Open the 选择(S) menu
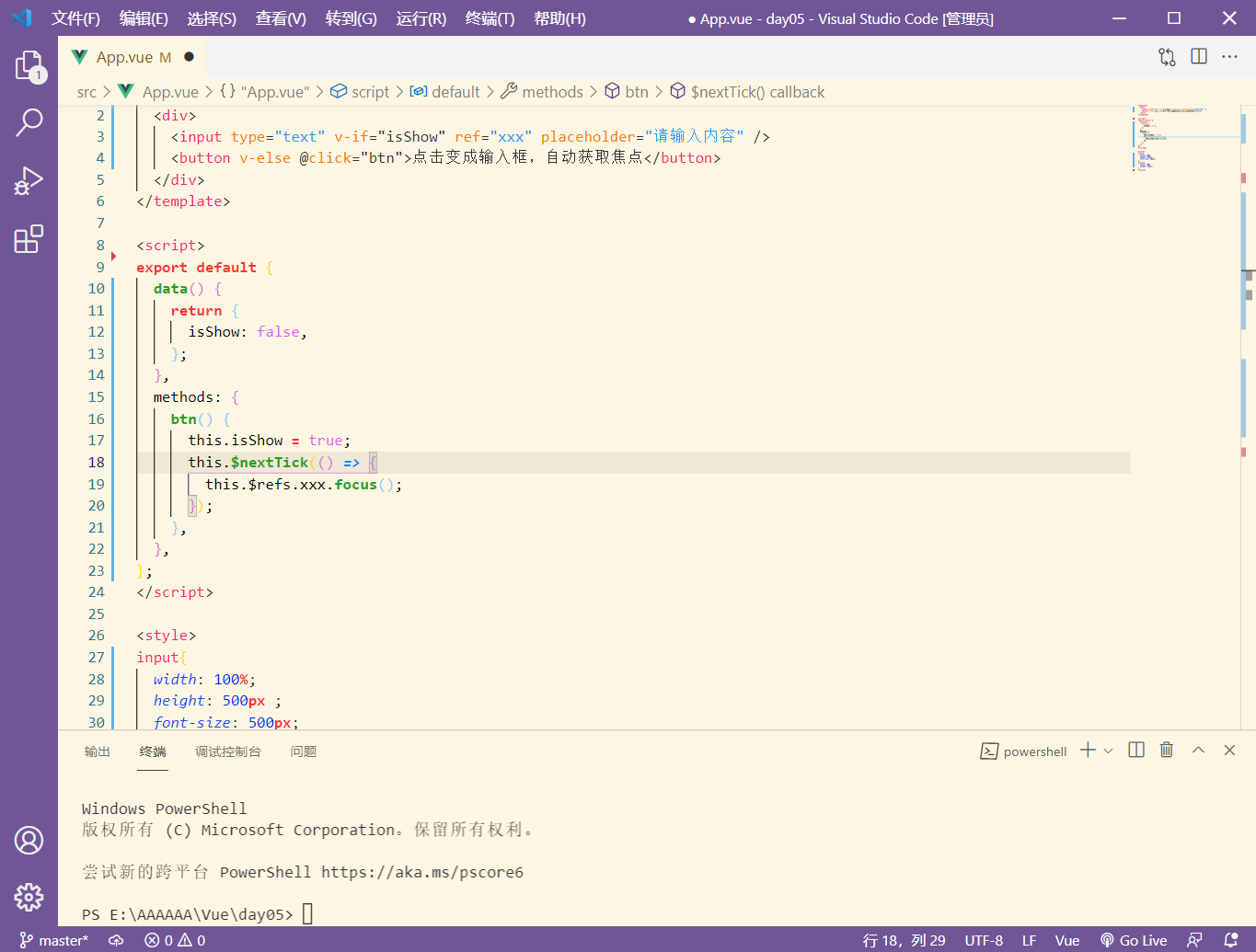 click(212, 18)
